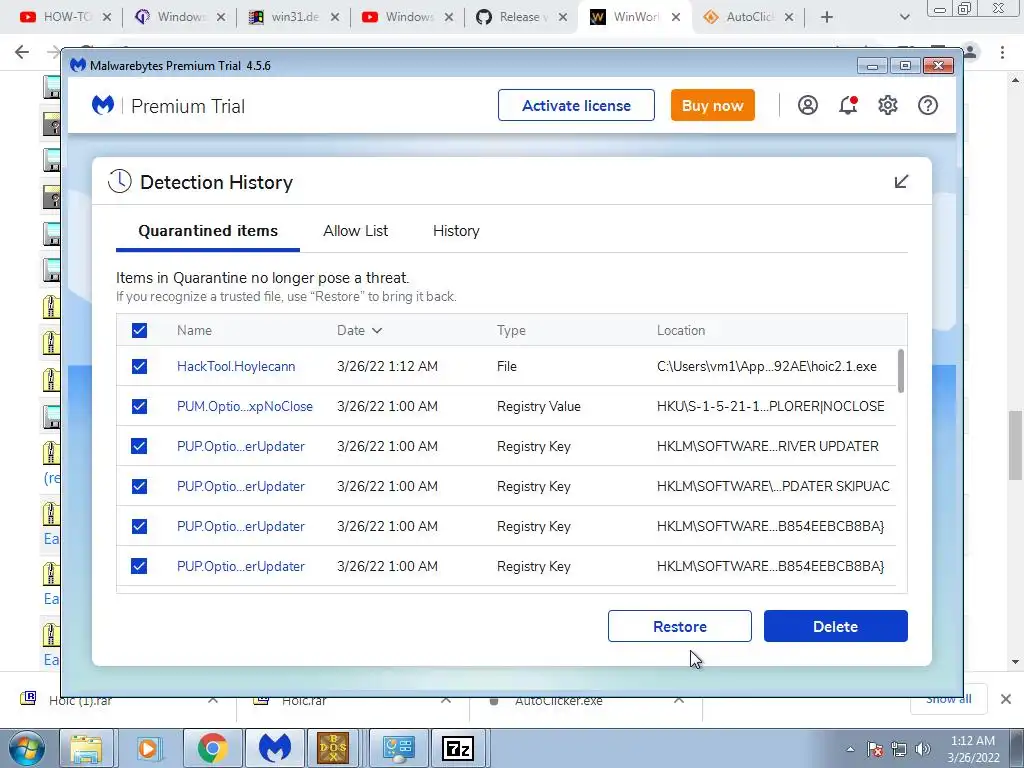
Task: Uncheck checkbox for PDATER SKIPUAC registry key
Action: (139, 486)
